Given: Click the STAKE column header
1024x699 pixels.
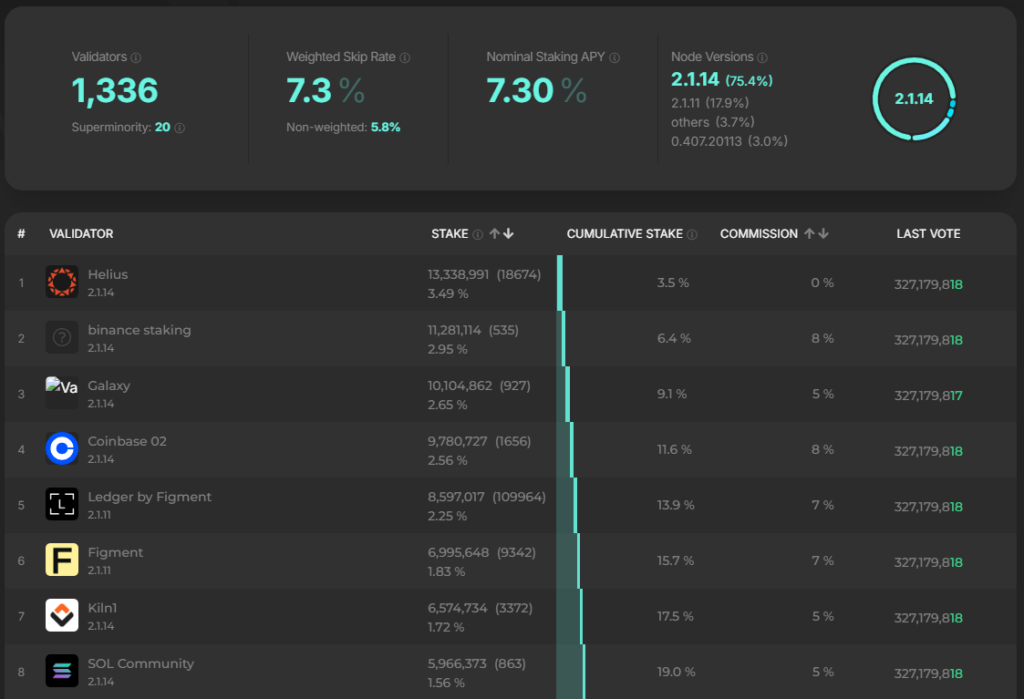Looking at the screenshot, I should 449,234.
